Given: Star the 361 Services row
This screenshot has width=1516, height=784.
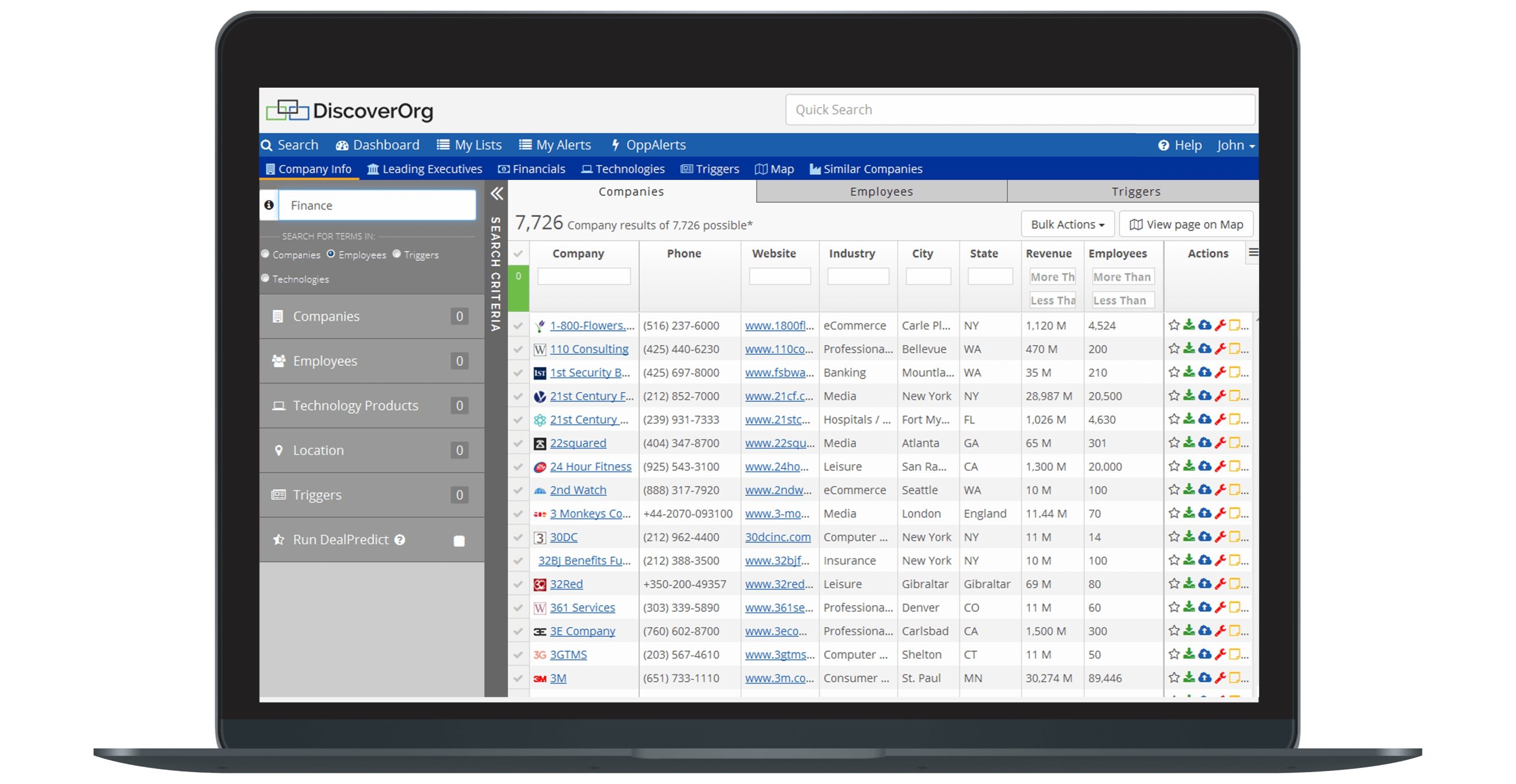Looking at the screenshot, I should (1174, 607).
